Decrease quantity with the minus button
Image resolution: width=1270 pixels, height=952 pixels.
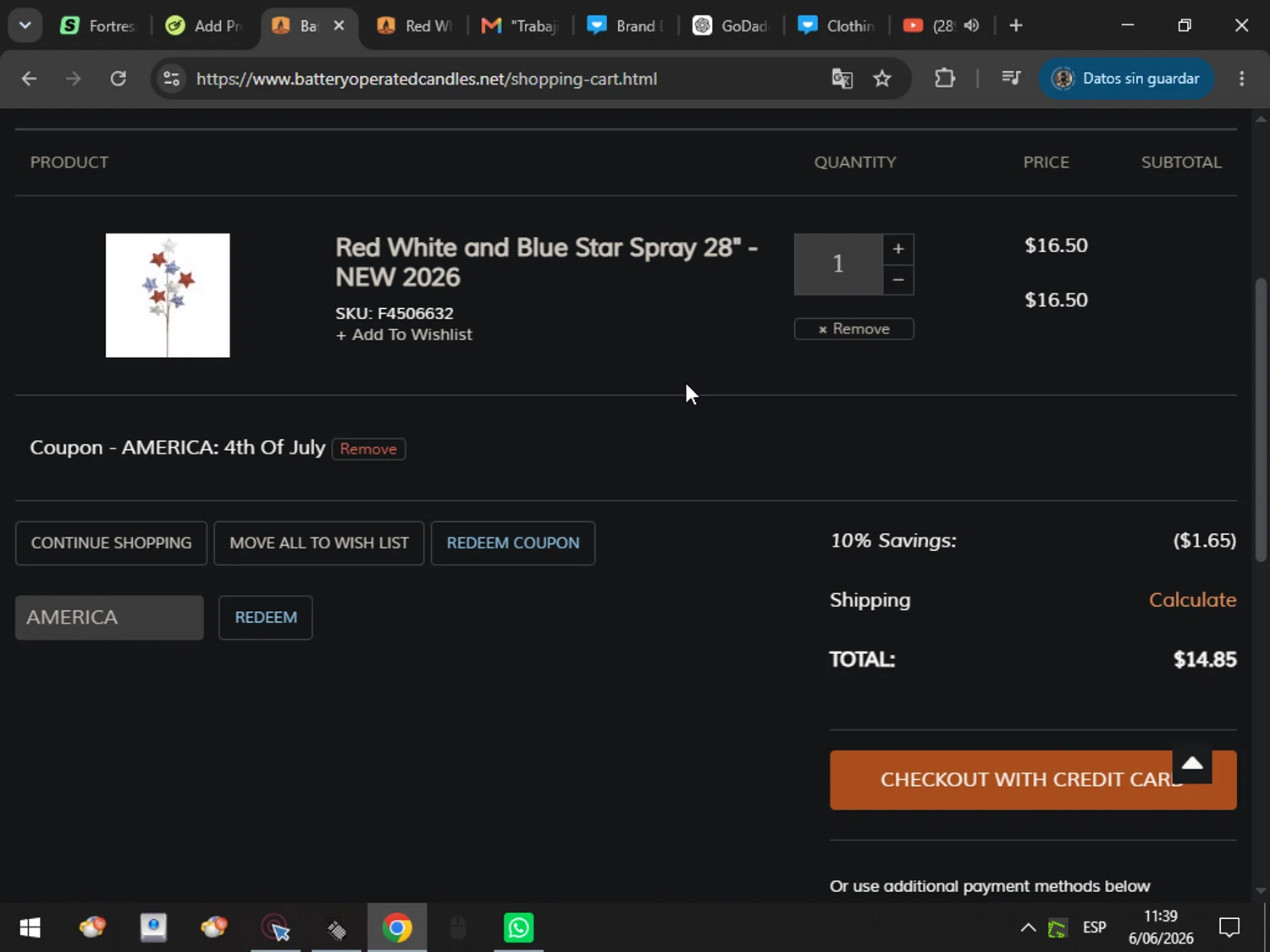point(898,279)
